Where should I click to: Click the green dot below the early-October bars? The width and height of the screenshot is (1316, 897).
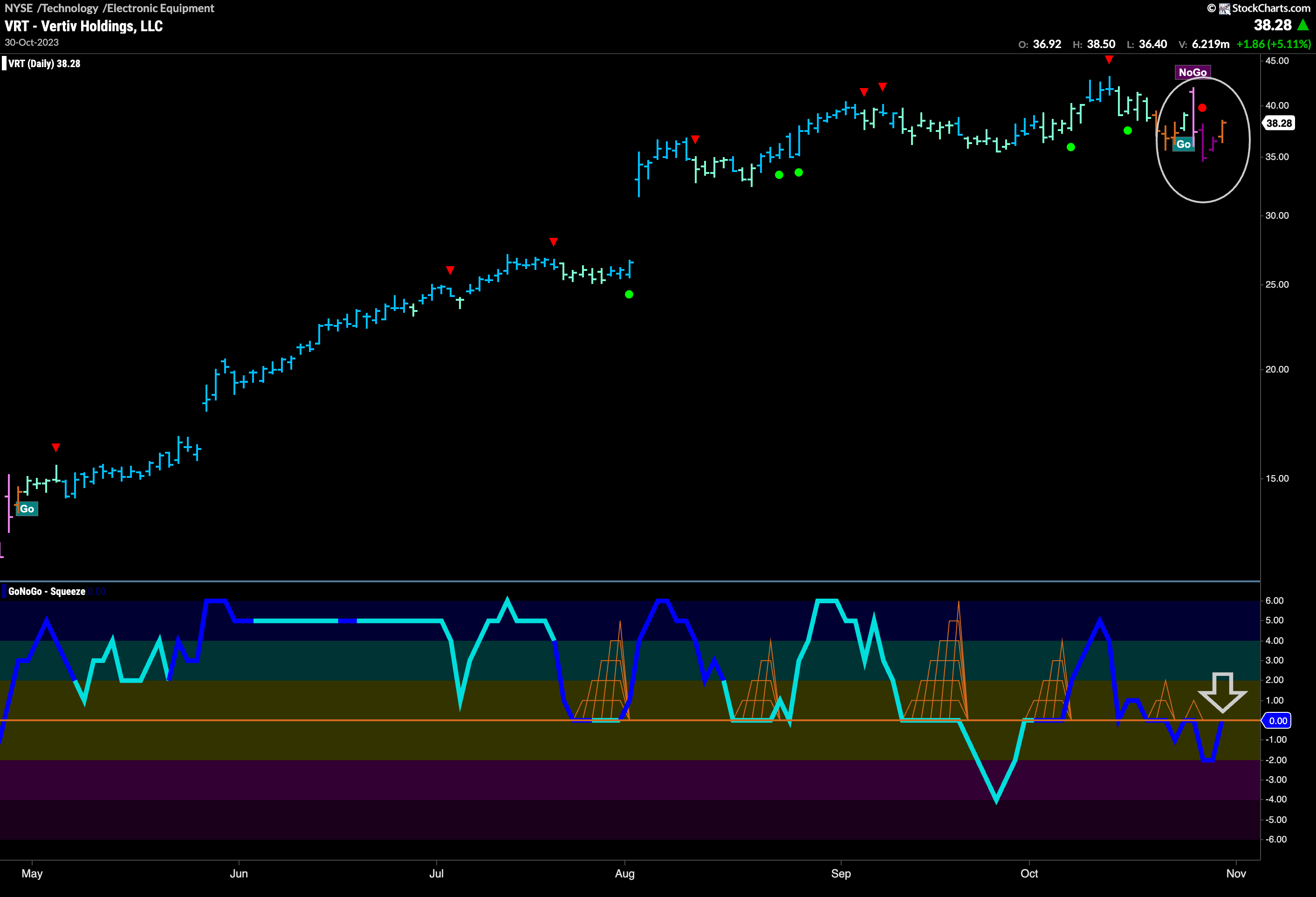(x=1071, y=147)
